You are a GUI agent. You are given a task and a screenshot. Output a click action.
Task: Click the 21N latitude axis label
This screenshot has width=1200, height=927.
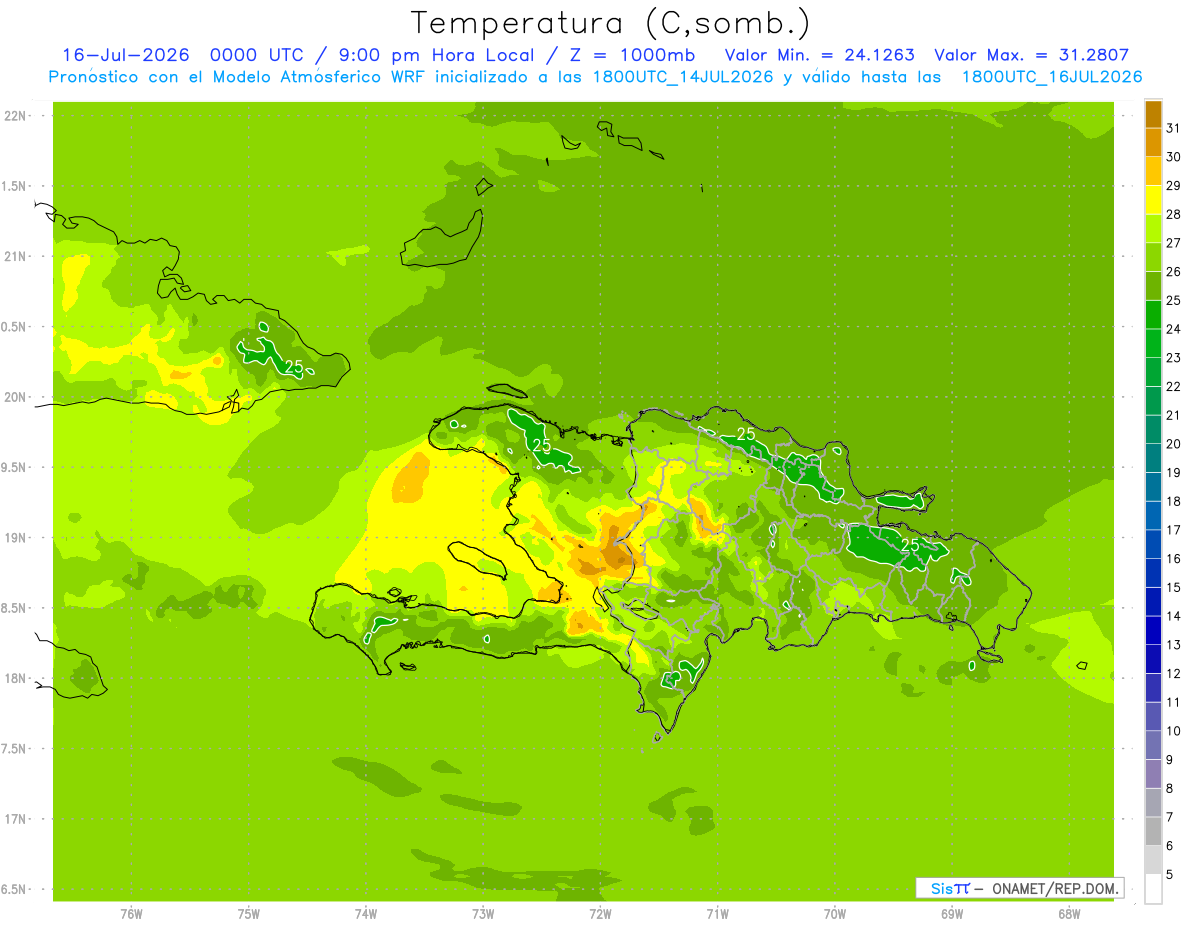click(x=17, y=257)
